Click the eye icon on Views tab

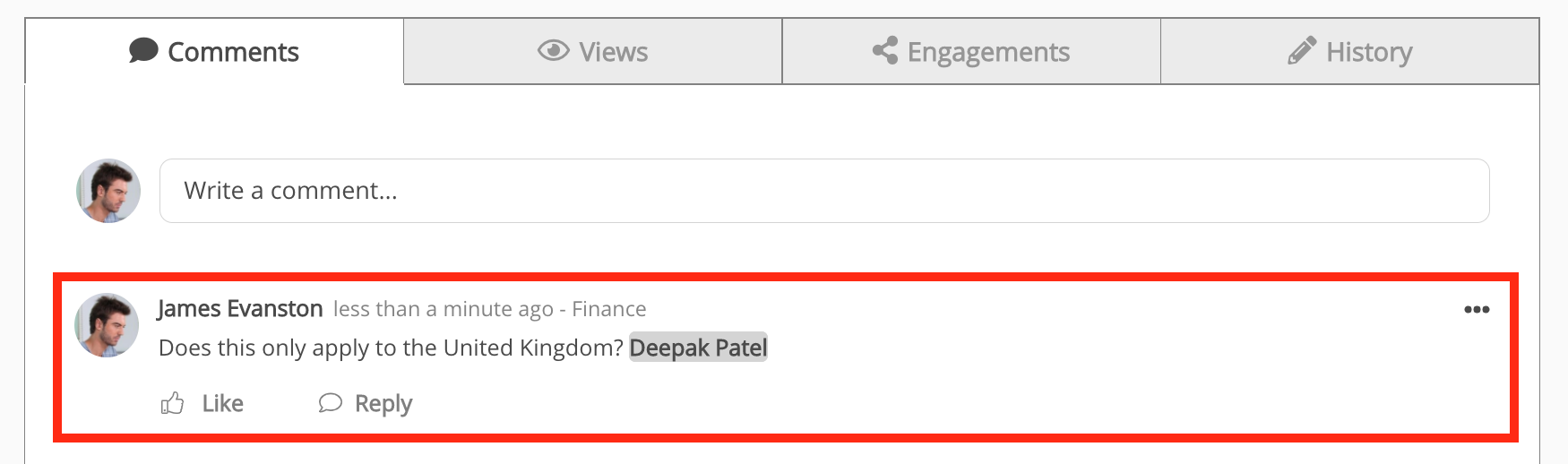click(x=553, y=50)
